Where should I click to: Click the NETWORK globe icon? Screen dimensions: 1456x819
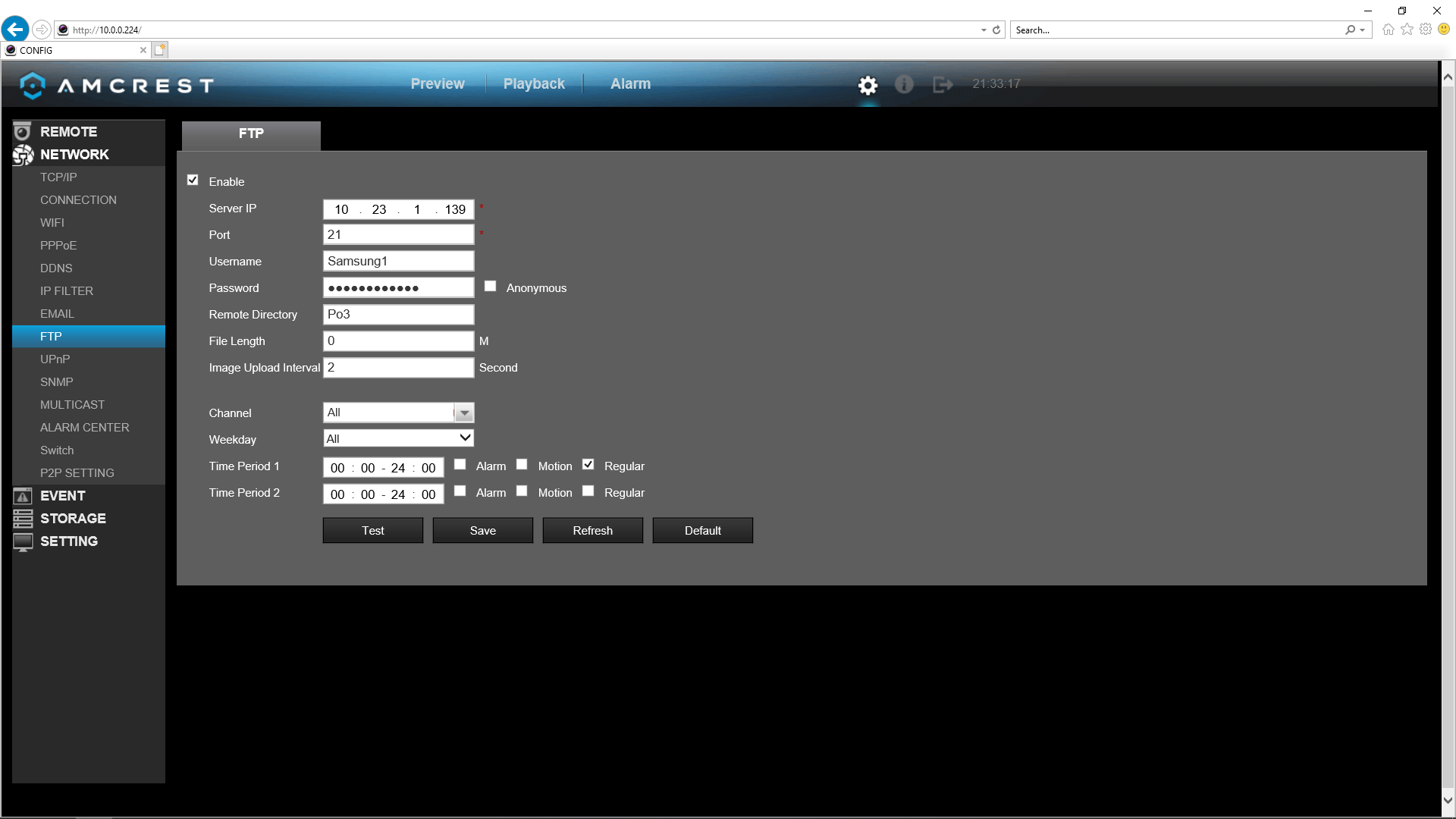tap(23, 155)
